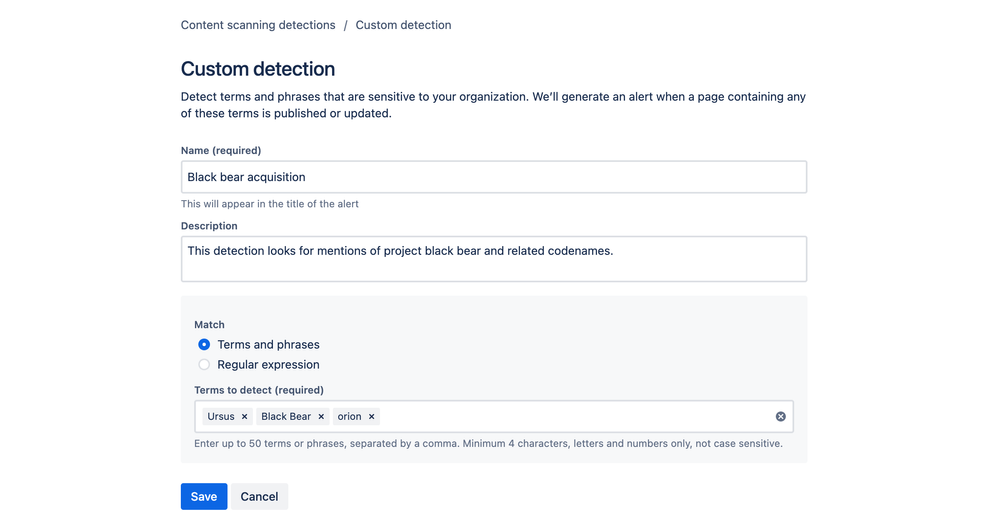Viewport: 1000px width, 528px height.
Task: Cancel editing the detection
Action: (259, 497)
